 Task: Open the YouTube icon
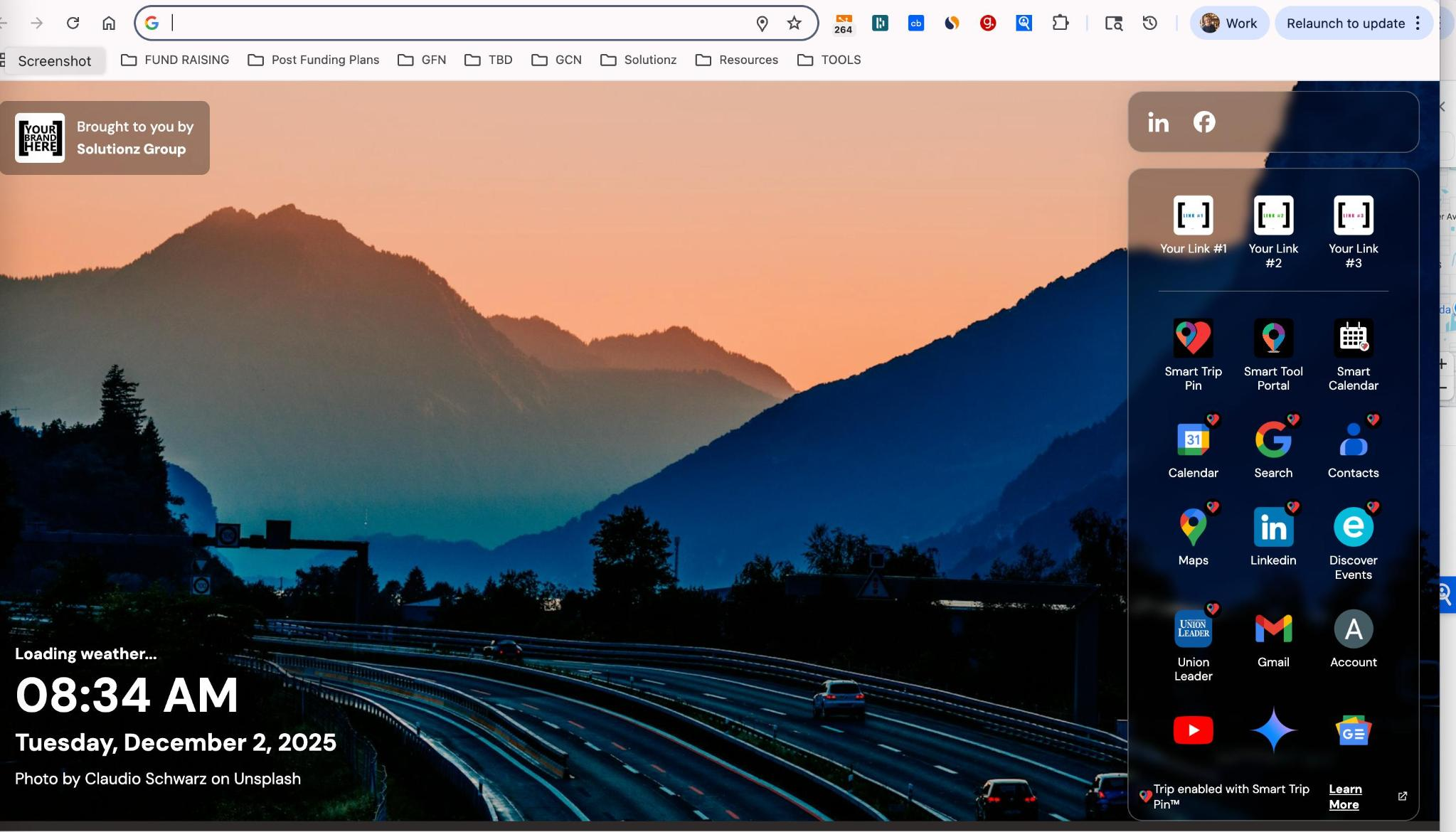[1193, 730]
